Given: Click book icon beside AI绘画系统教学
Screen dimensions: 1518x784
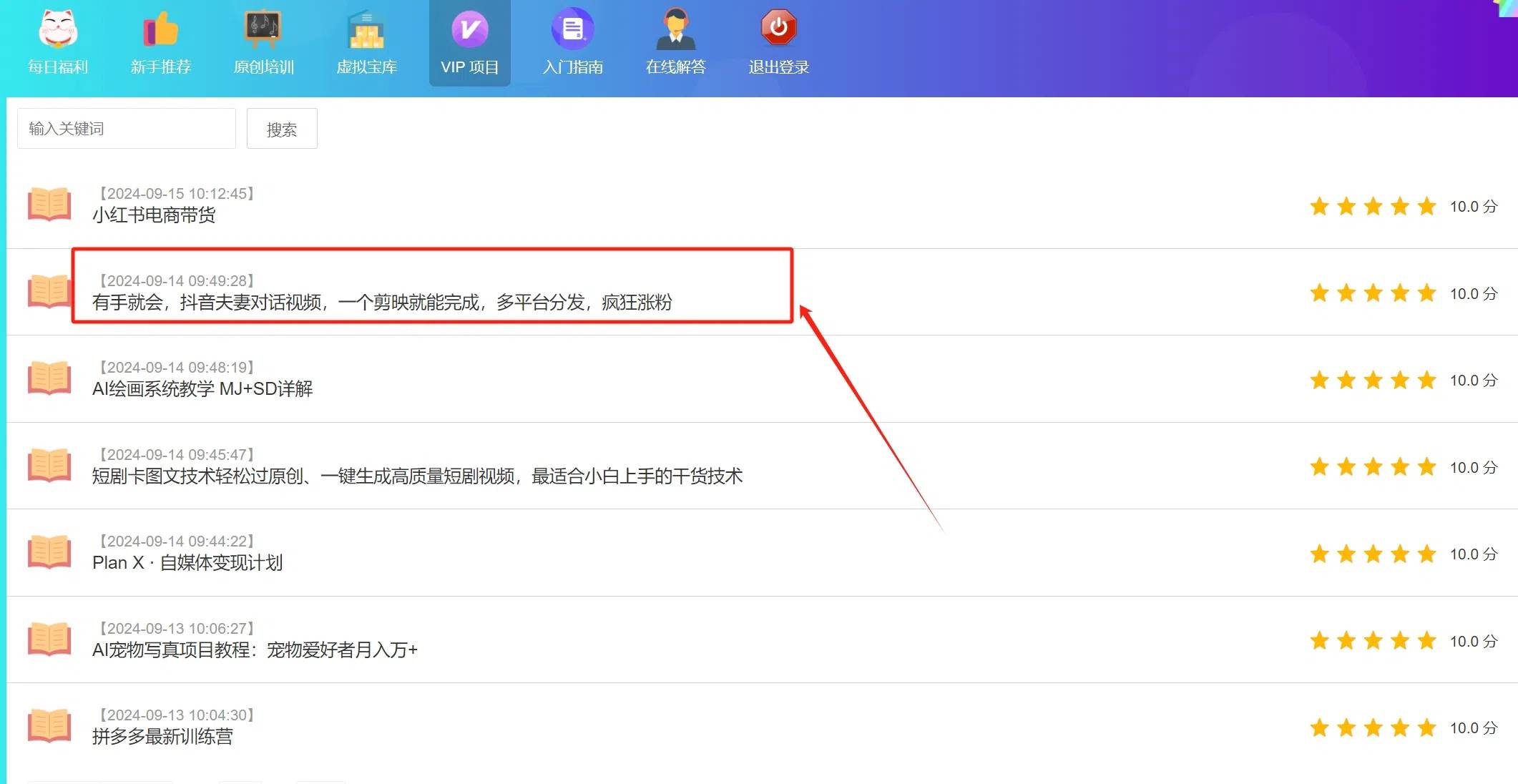Looking at the screenshot, I should click(49, 378).
